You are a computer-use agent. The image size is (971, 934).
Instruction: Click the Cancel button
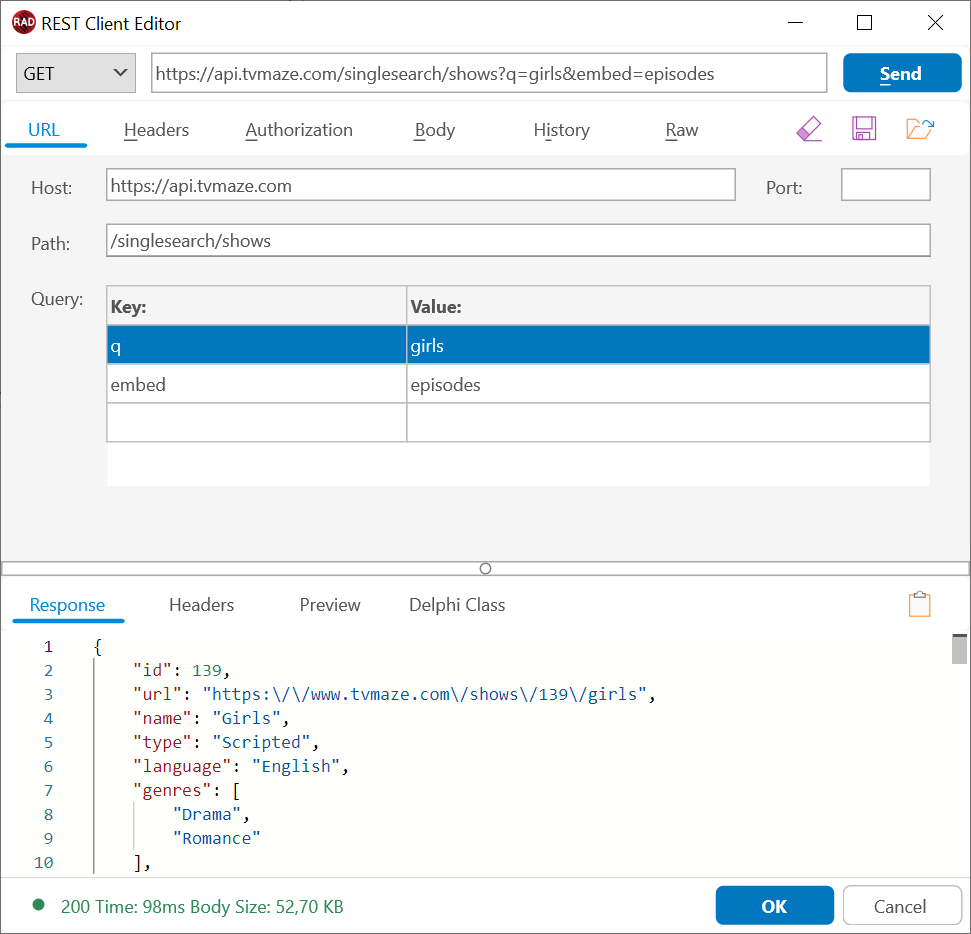[901, 906]
